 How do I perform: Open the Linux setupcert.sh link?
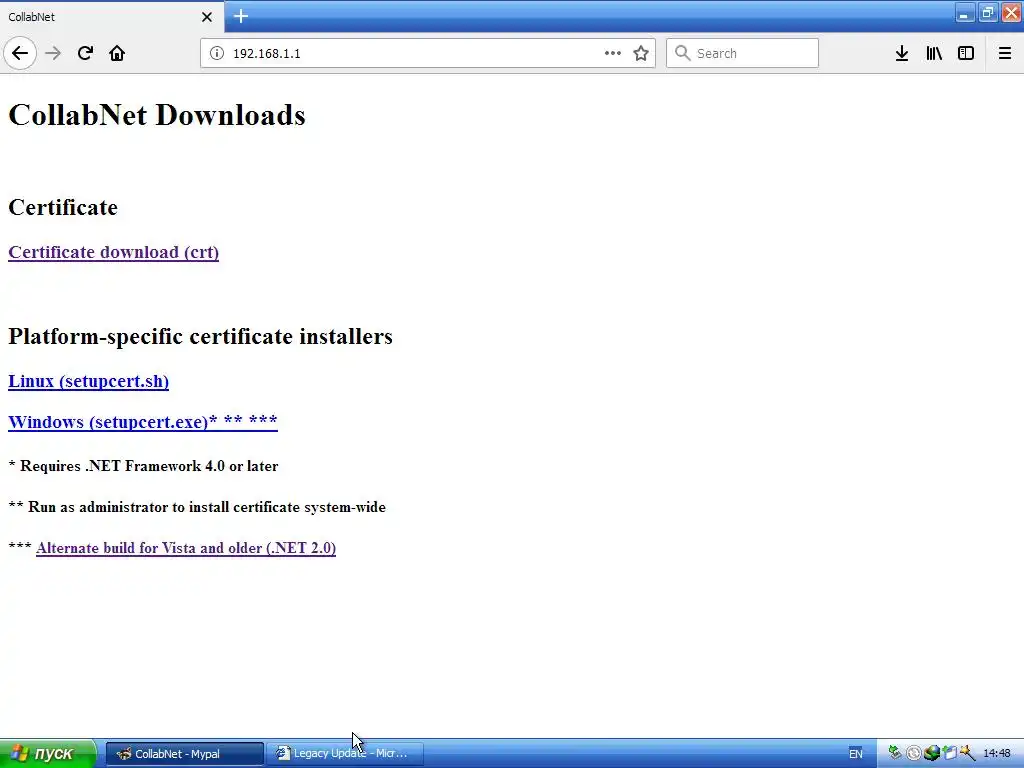point(88,381)
